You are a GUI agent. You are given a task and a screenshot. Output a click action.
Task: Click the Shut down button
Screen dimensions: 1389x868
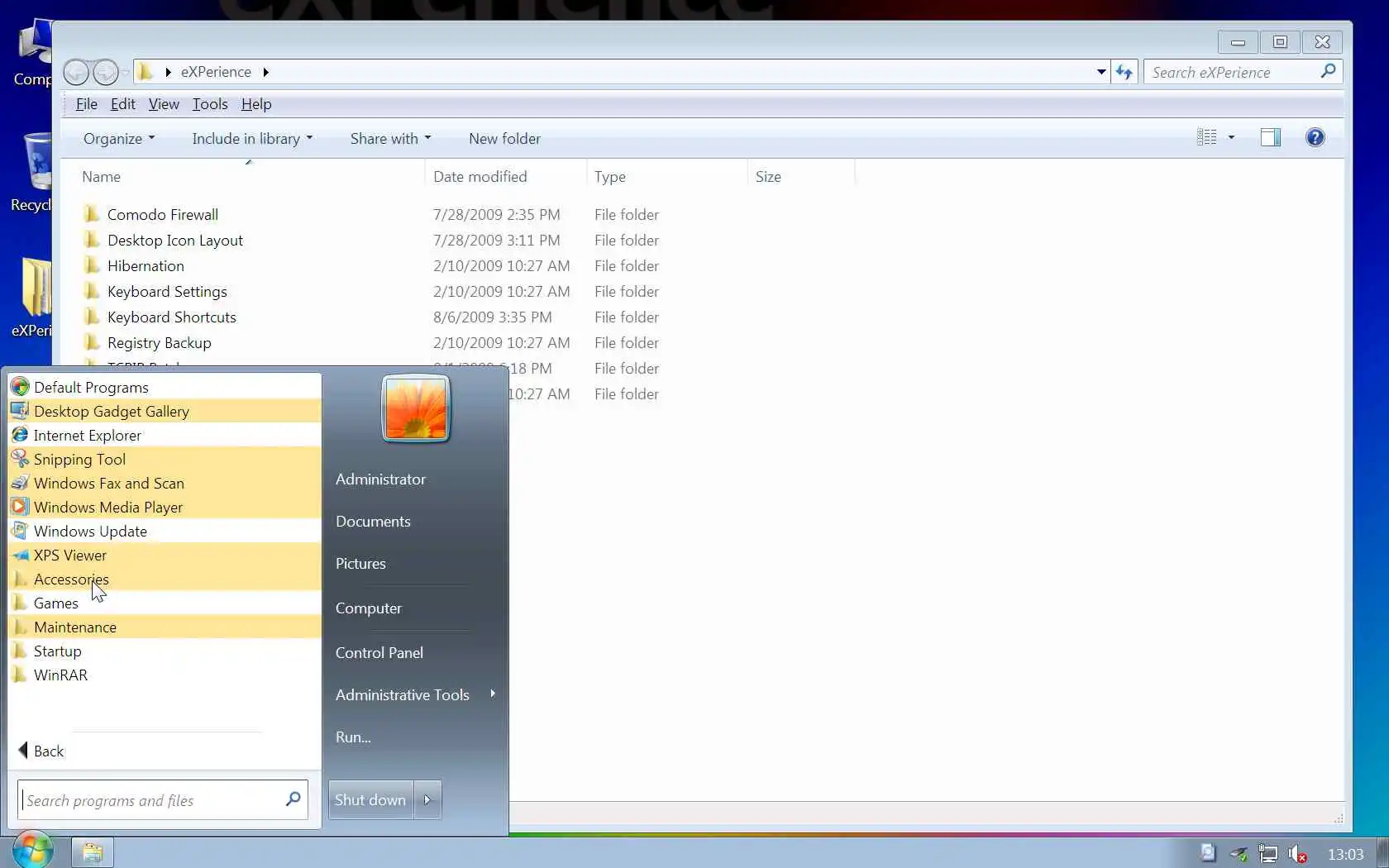(370, 799)
